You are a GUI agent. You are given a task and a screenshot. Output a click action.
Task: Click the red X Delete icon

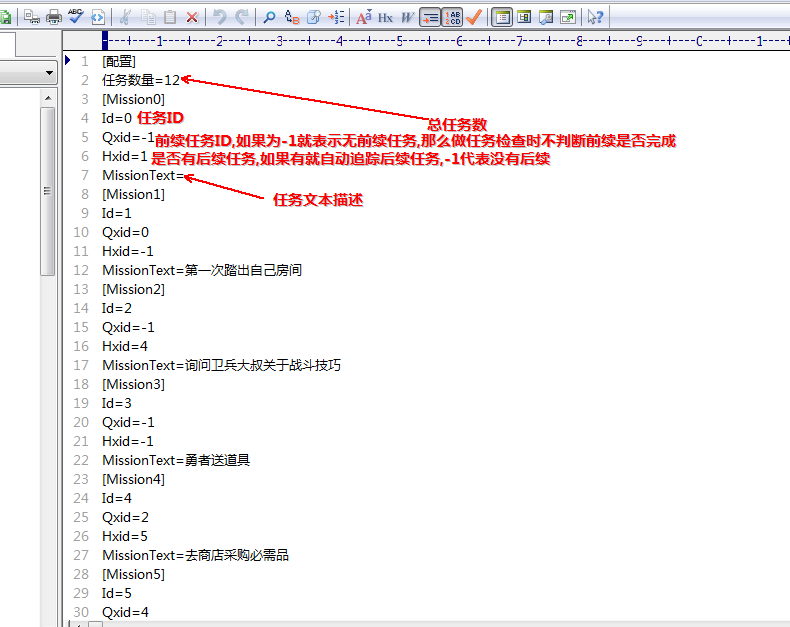tap(192, 18)
